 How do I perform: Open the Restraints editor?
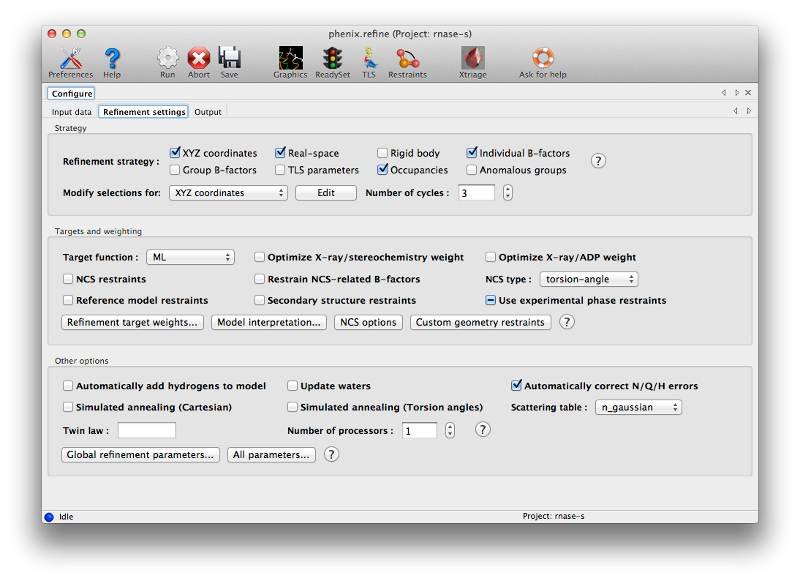click(408, 58)
